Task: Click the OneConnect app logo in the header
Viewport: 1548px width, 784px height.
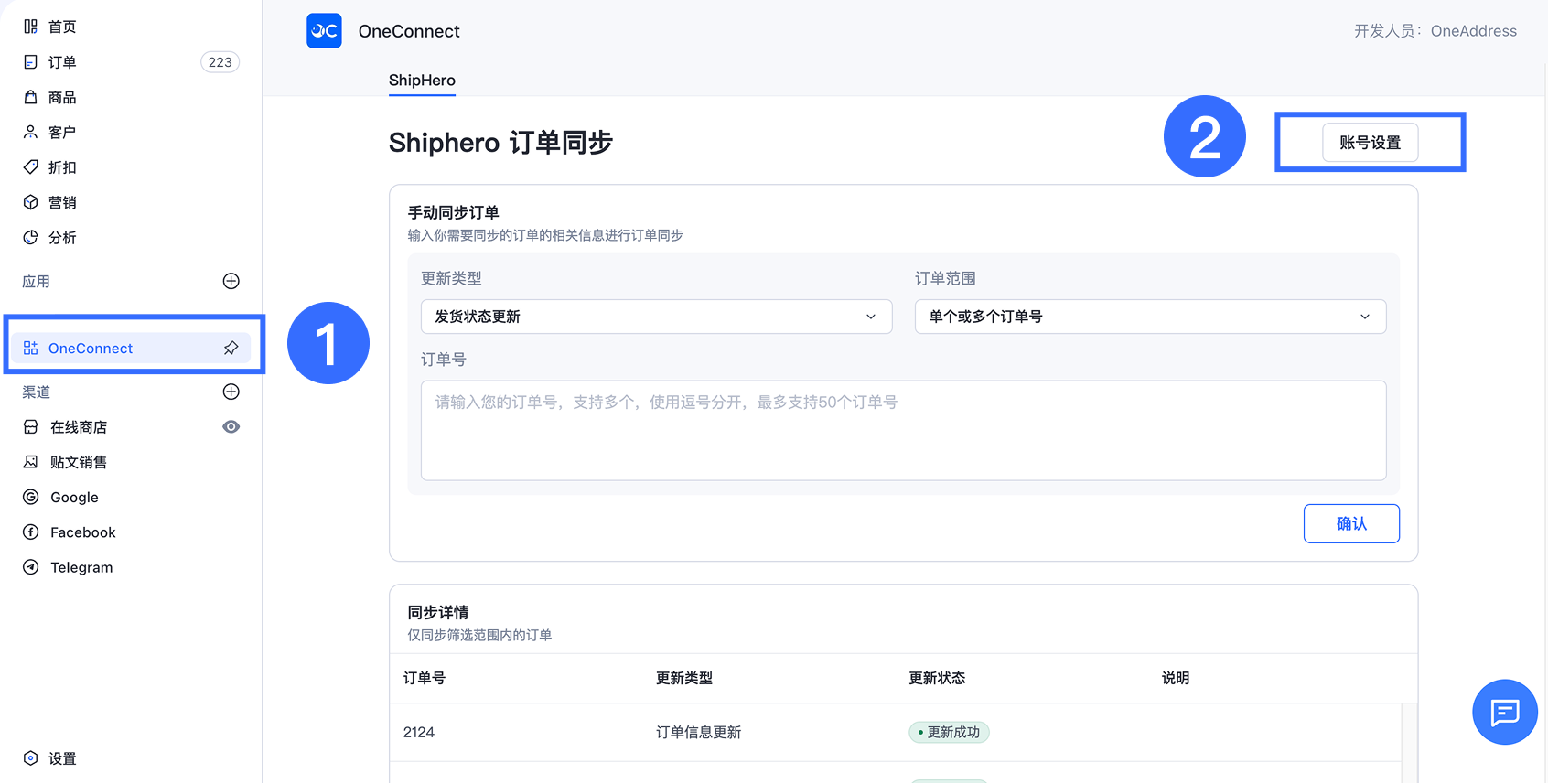Action: pos(324,31)
